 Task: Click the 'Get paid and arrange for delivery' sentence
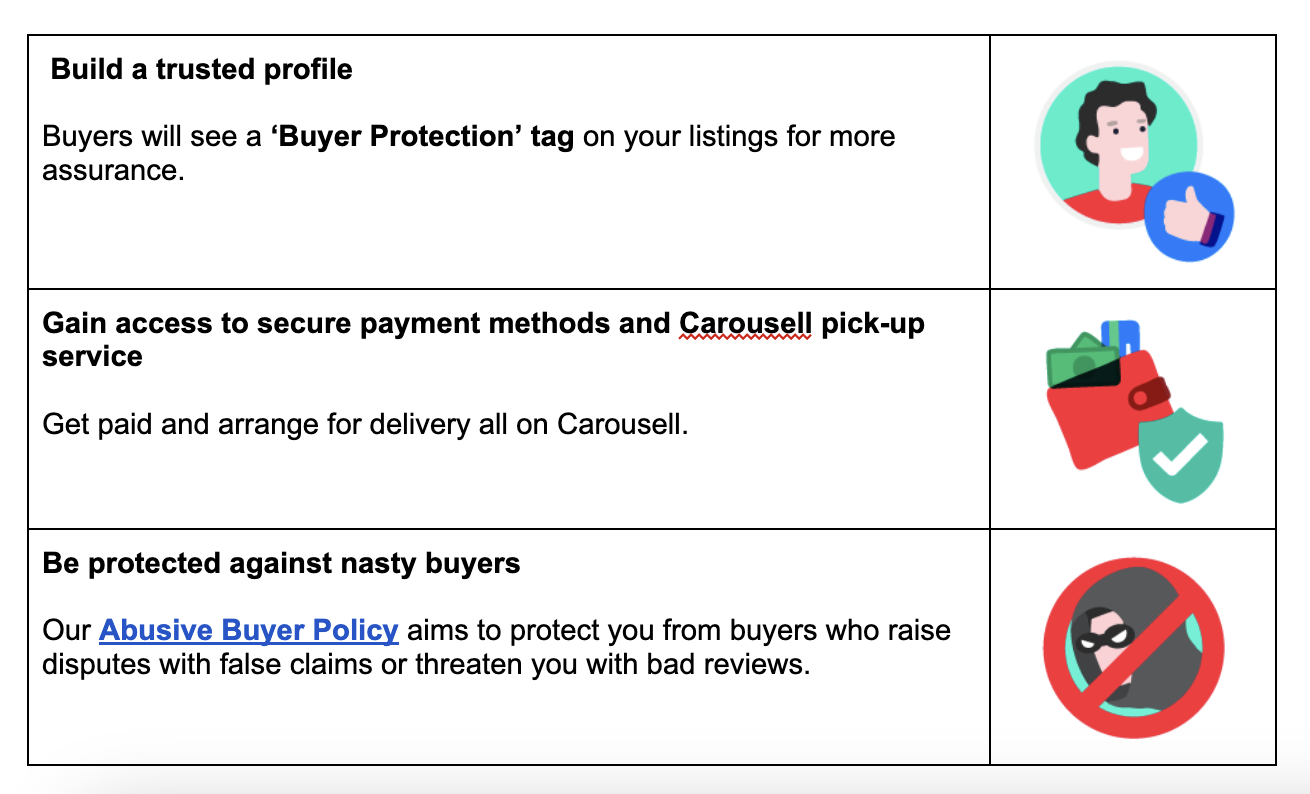[x=365, y=425]
